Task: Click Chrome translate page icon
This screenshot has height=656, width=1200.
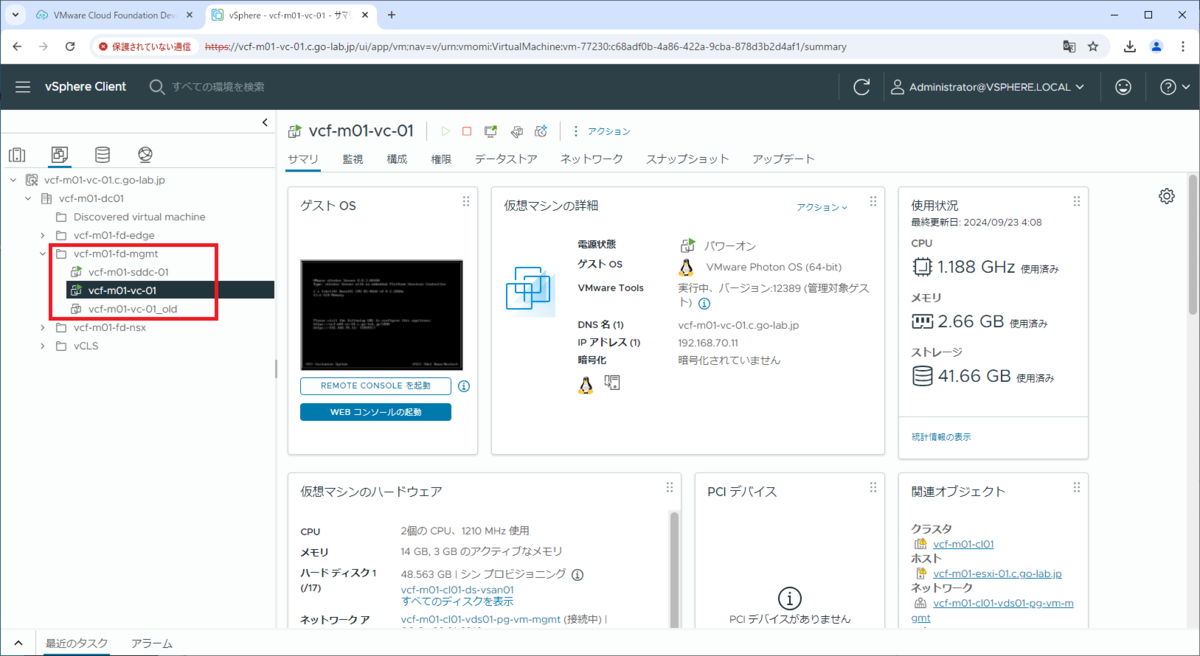Action: tap(1069, 46)
